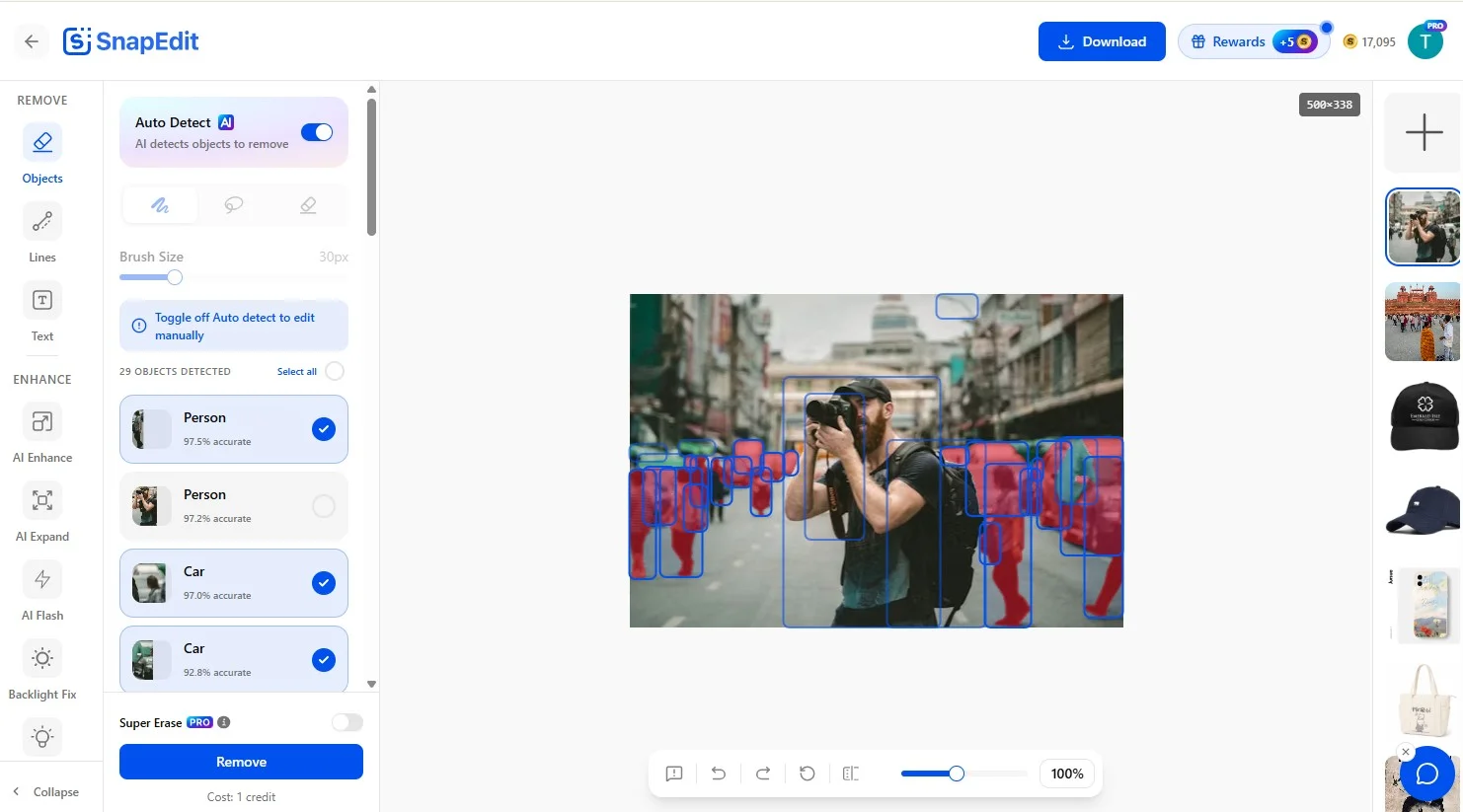Image resolution: width=1463 pixels, height=812 pixels.
Task: Open the AI Expand tool
Action: (42, 512)
